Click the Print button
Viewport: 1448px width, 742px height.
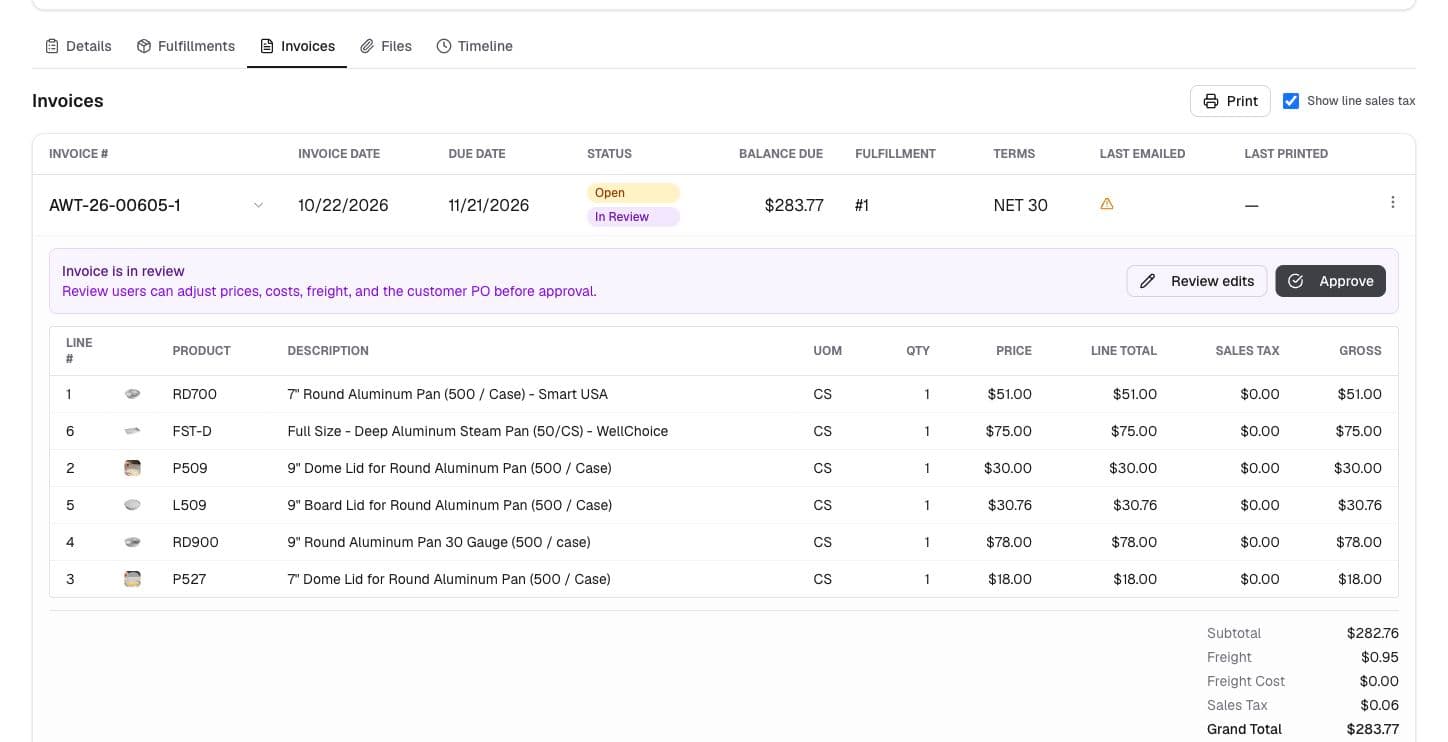click(1230, 101)
